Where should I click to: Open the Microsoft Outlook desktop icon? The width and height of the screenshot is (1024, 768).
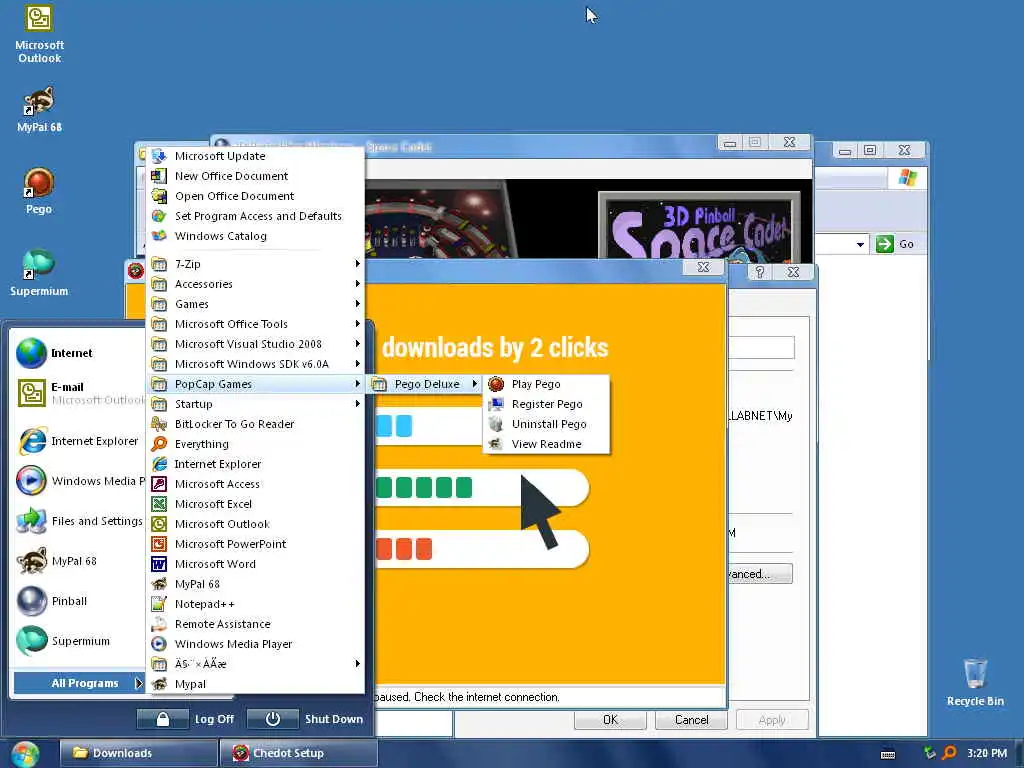[39, 34]
